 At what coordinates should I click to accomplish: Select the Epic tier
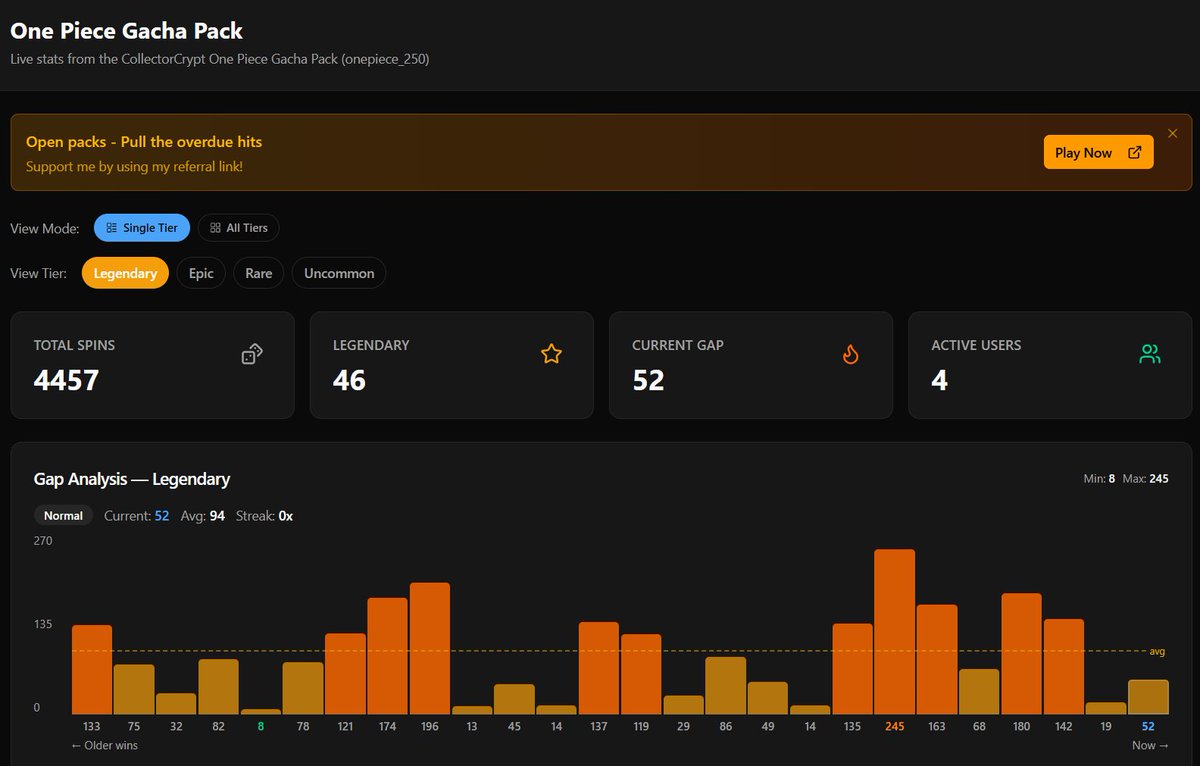click(201, 273)
